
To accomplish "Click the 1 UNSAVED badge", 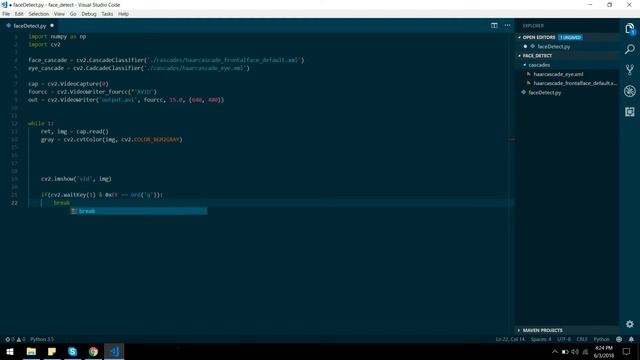I will pos(570,37).
